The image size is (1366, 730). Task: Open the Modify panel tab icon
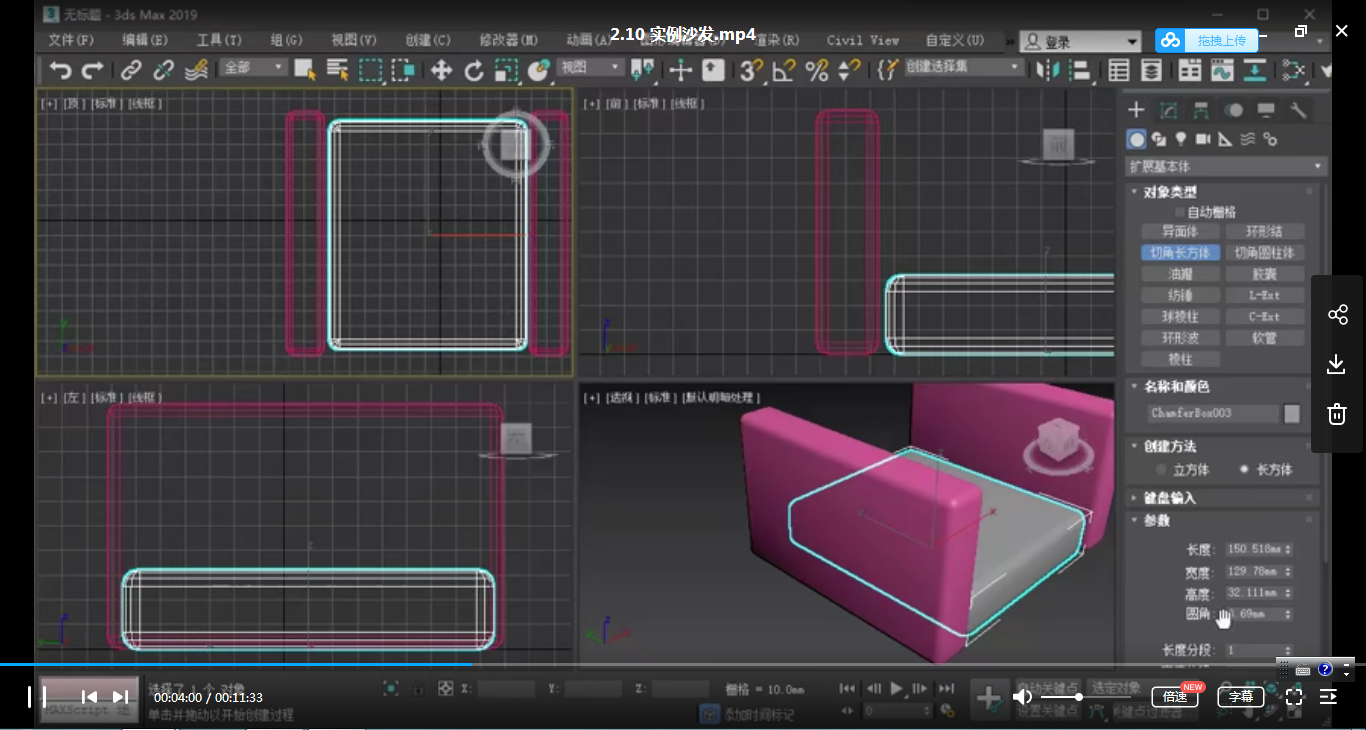coord(1168,110)
